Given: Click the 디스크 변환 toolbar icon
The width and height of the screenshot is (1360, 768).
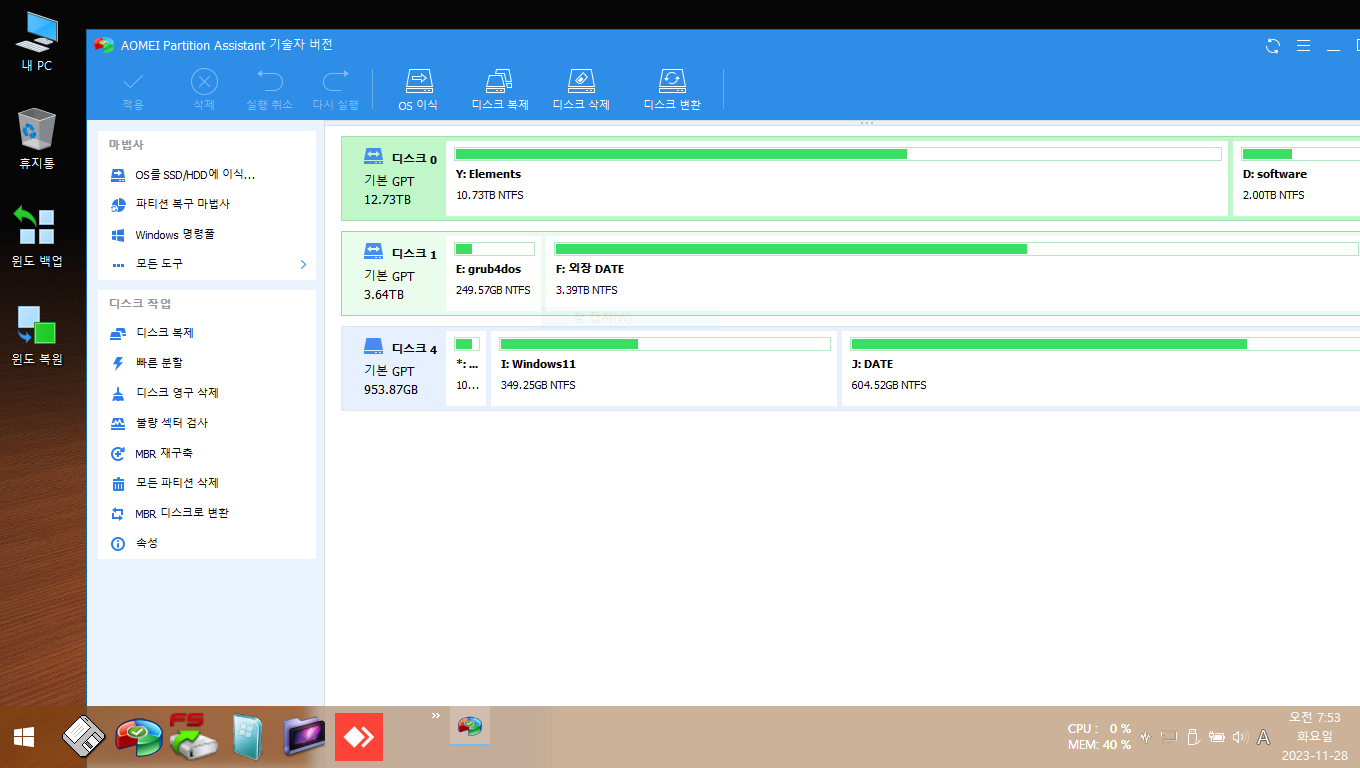Looking at the screenshot, I should click(x=672, y=81).
